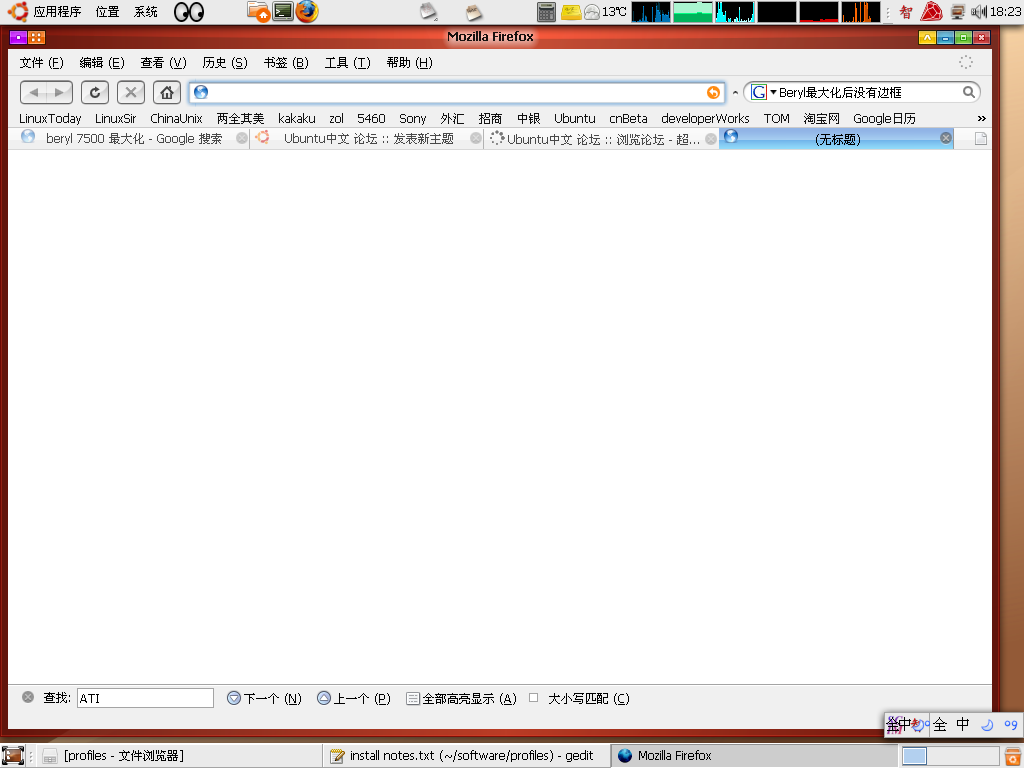Open the 应用程序 applications menu
This screenshot has height=768, width=1024.
tap(57, 11)
